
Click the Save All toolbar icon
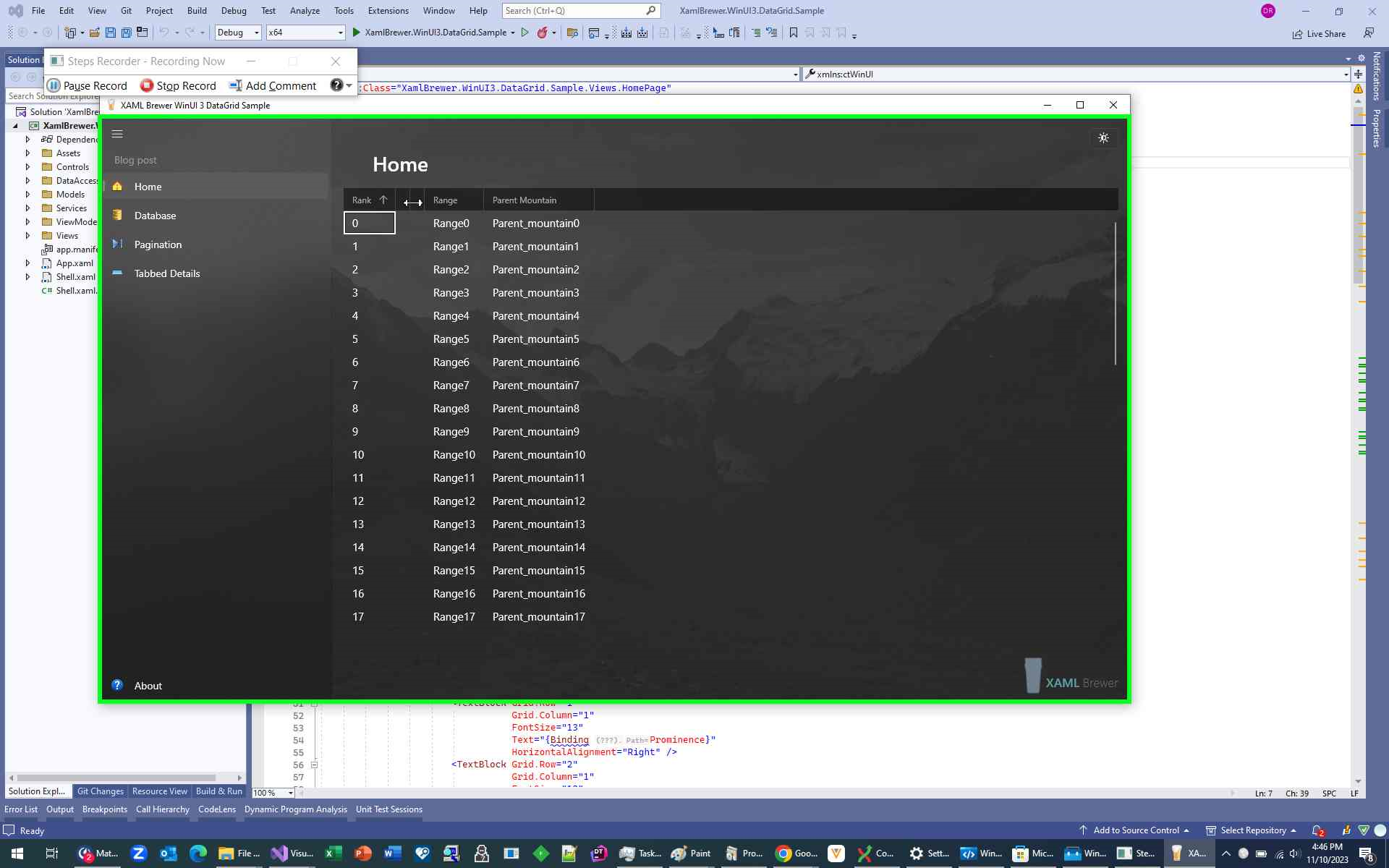tap(127, 33)
